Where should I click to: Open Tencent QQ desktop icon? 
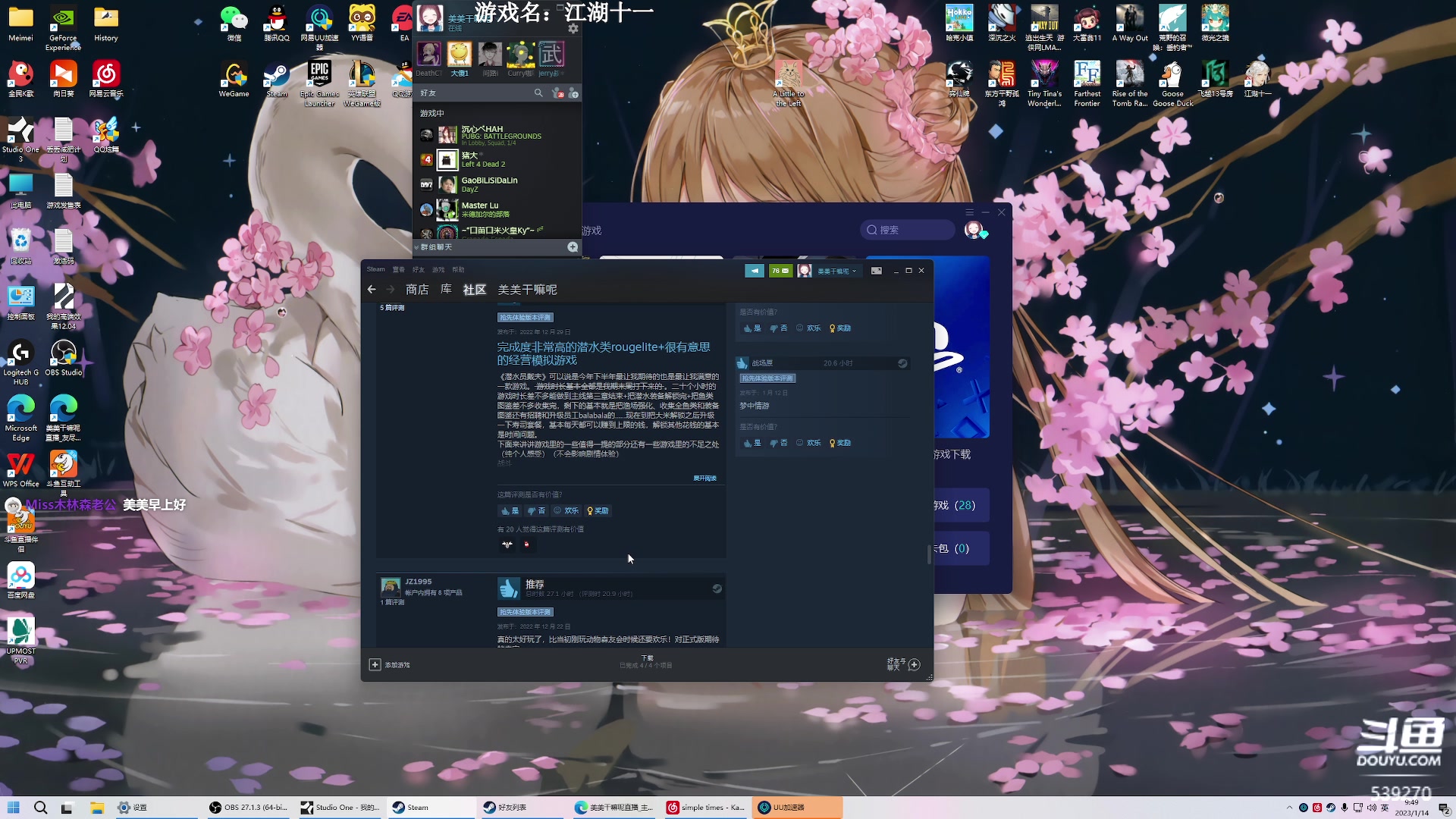(x=277, y=23)
